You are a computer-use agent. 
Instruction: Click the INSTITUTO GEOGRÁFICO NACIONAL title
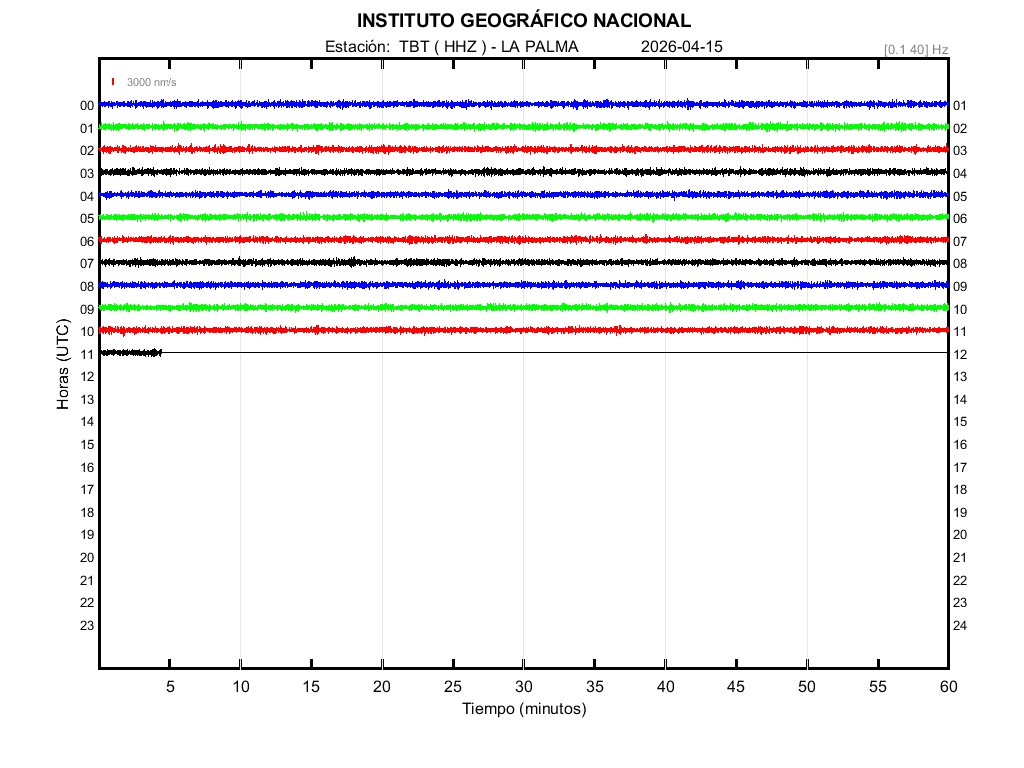click(523, 21)
